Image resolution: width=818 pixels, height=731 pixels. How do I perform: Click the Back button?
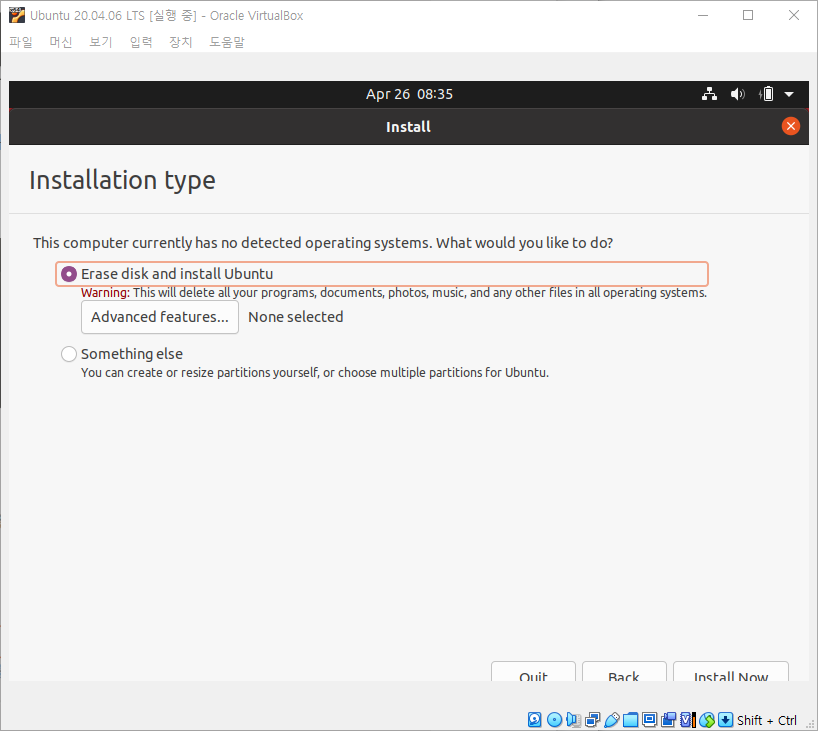click(x=624, y=672)
